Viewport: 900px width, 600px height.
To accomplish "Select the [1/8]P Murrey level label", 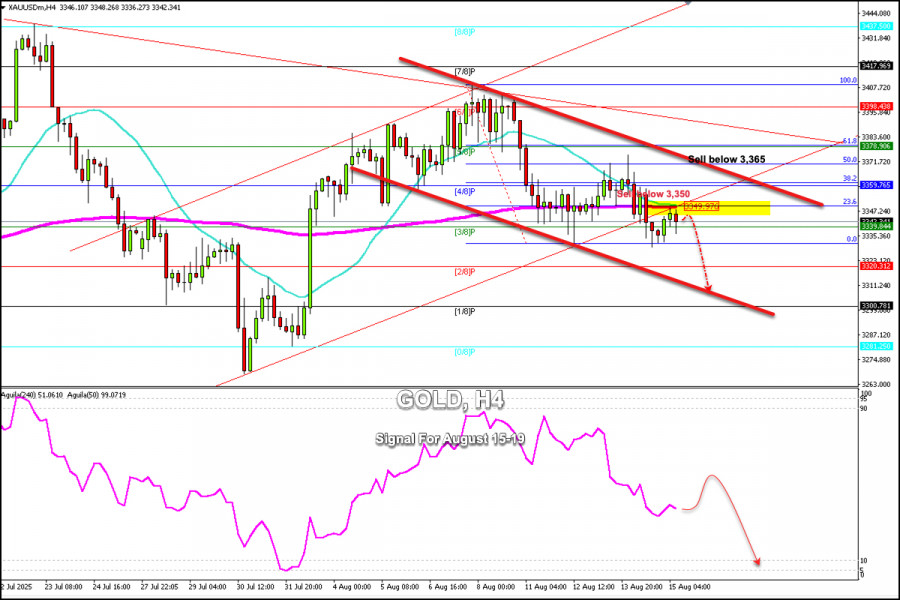I will coord(465,312).
